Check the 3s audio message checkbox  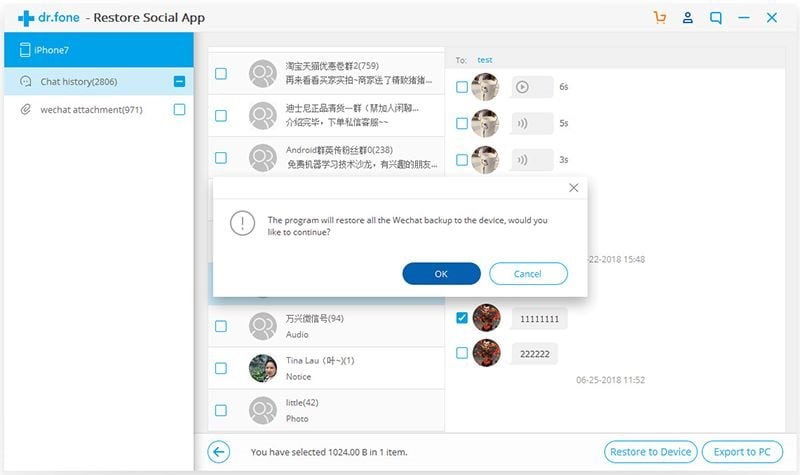tap(462, 160)
